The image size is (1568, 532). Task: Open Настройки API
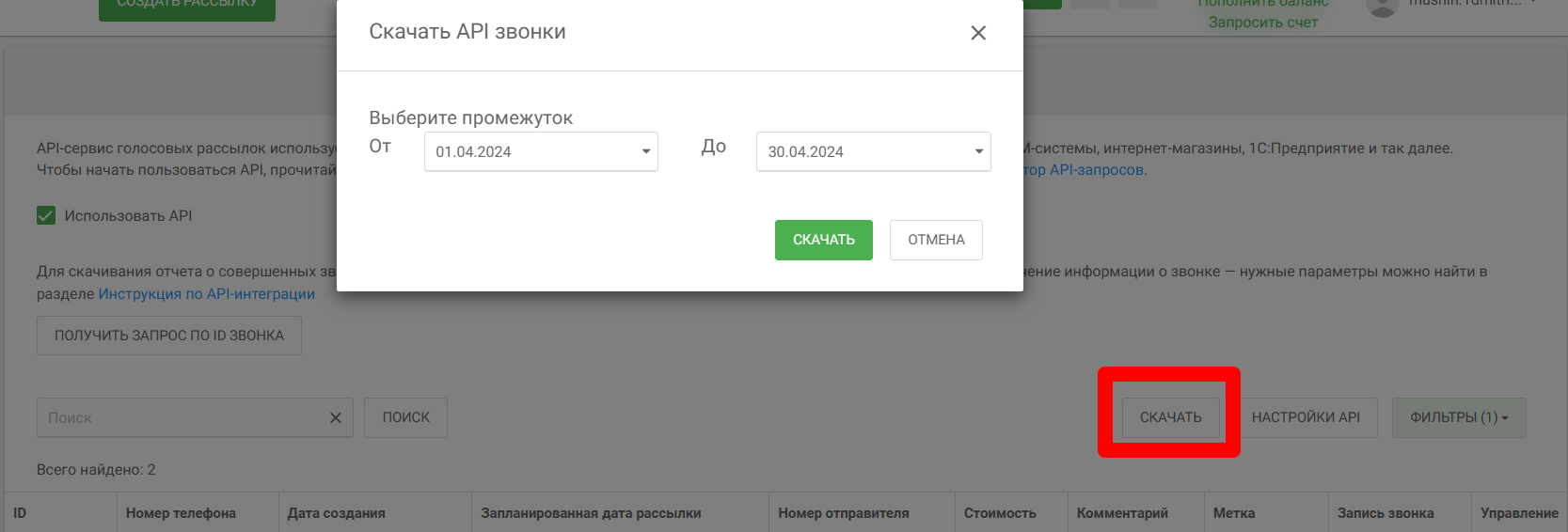pos(1306,417)
